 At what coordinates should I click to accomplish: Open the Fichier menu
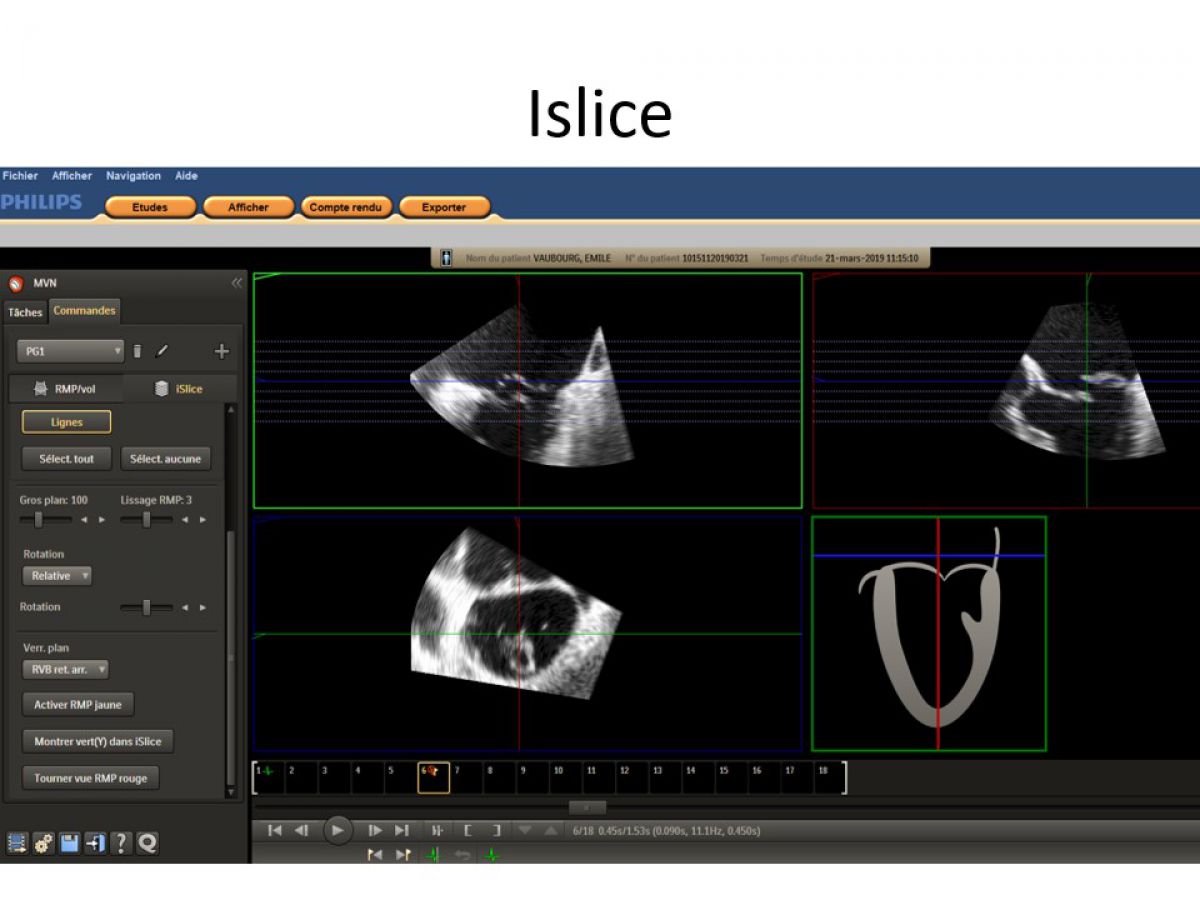tap(20, 176)
